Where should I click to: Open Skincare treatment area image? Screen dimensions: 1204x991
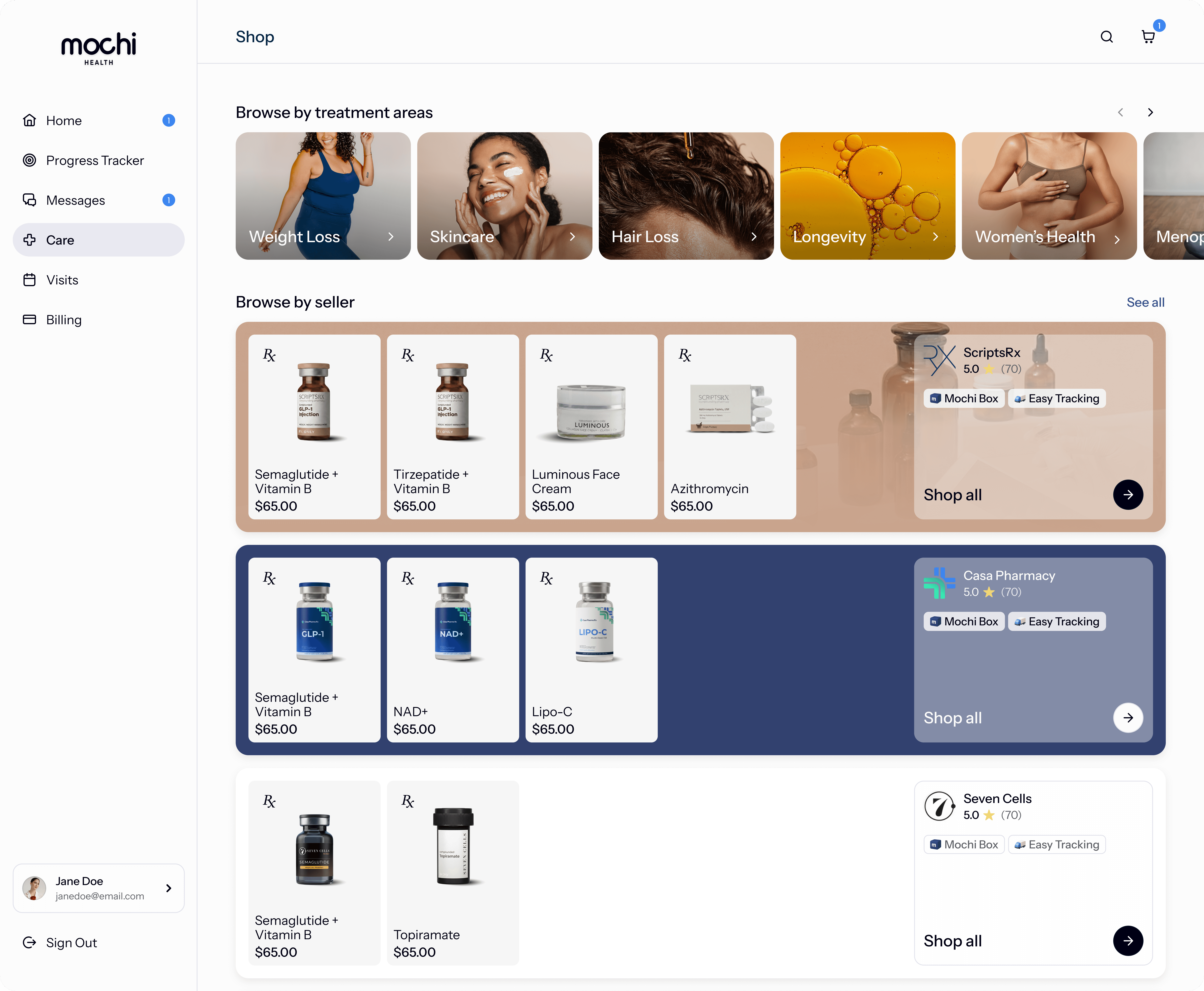504,196
